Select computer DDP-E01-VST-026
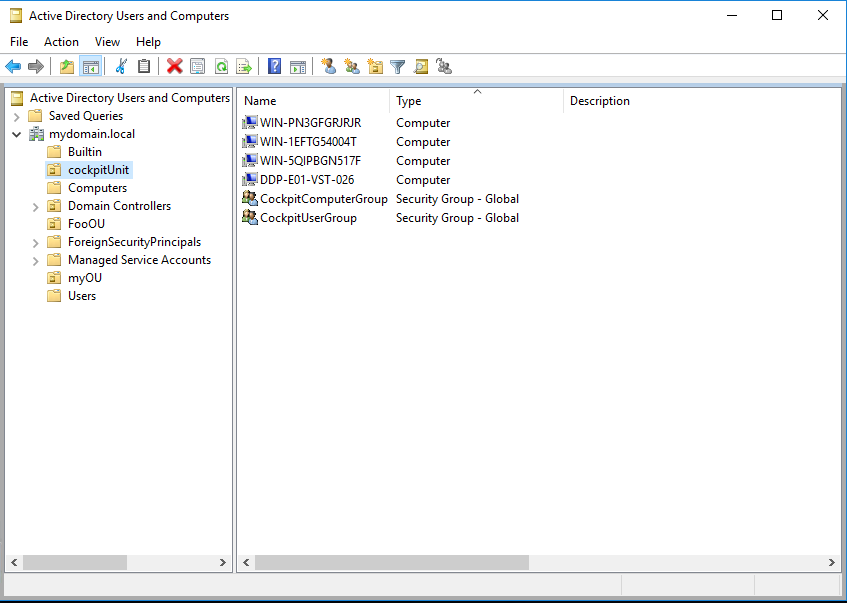847x603 pixels. [x=307, y=179]
